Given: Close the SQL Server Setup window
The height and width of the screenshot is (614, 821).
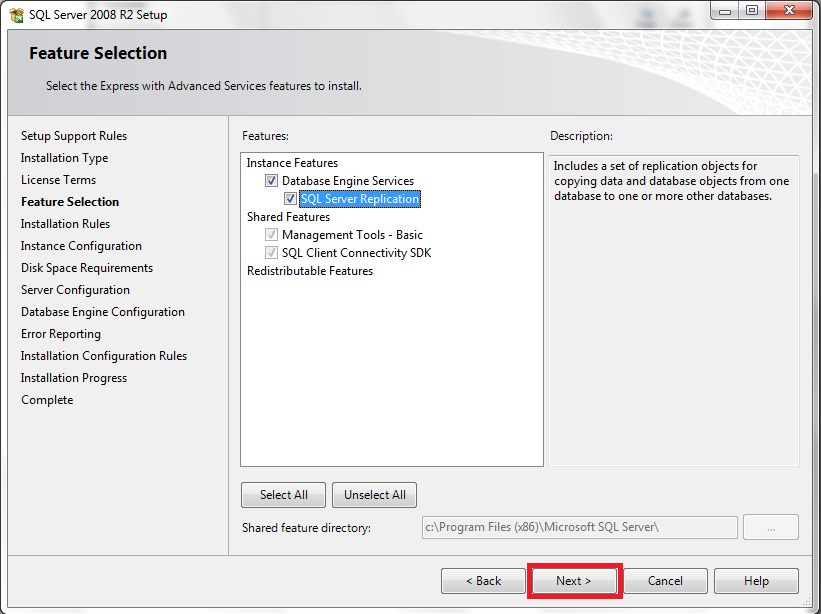Looking at the screenshot, I should (790, 10).
